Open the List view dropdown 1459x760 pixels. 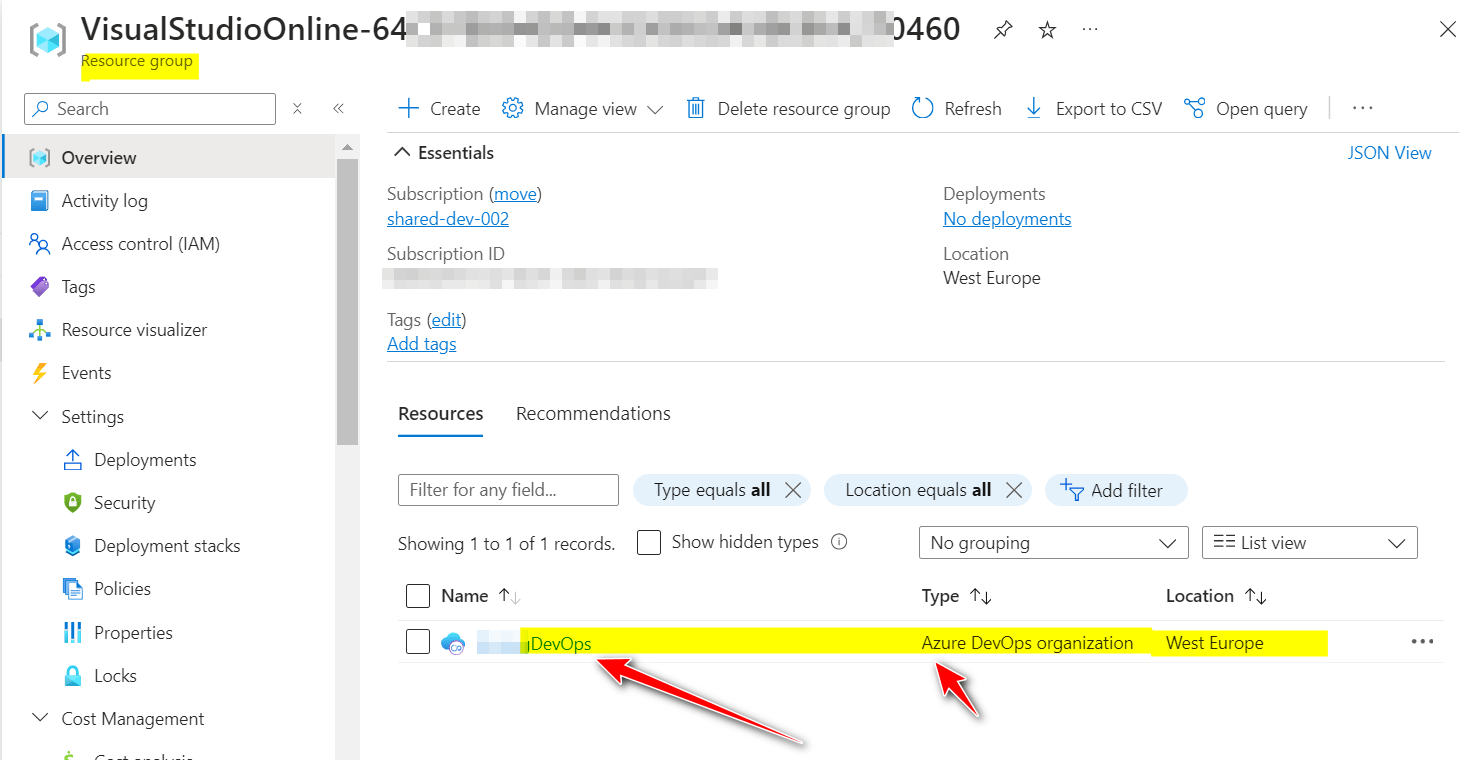click(x=1309, y=543)
